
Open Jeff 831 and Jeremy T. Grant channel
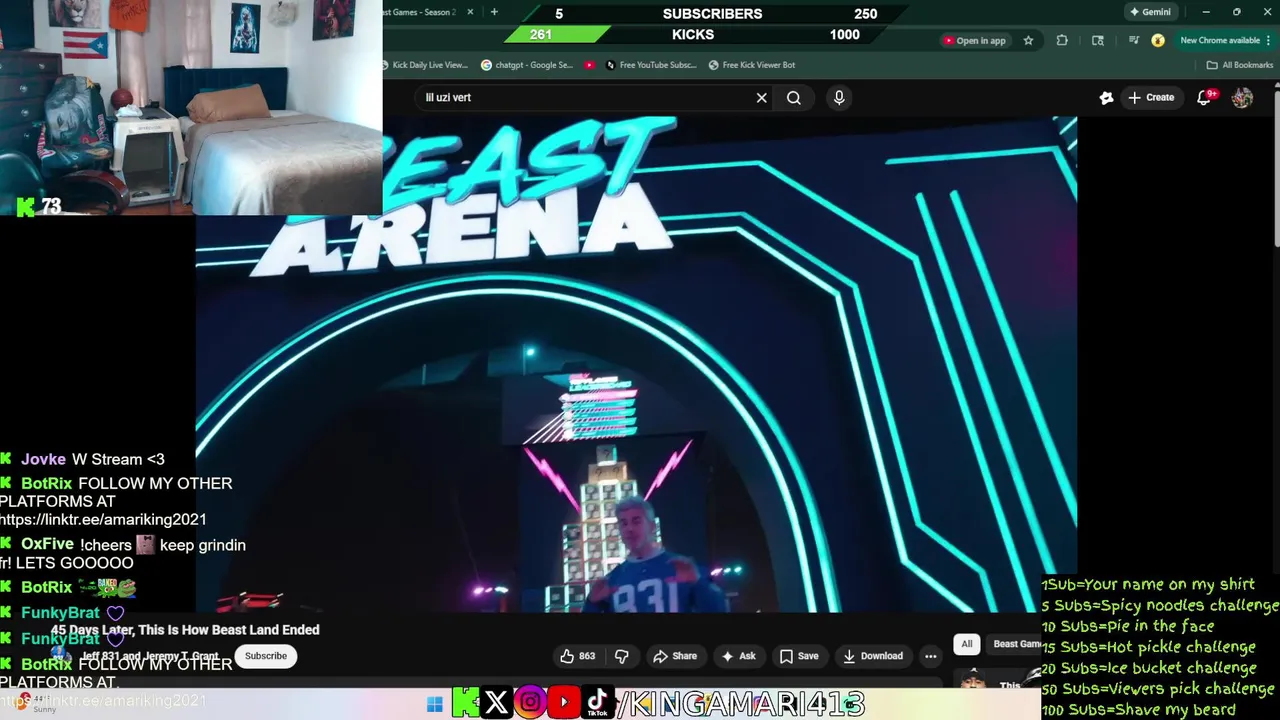[x=150, y=656]
